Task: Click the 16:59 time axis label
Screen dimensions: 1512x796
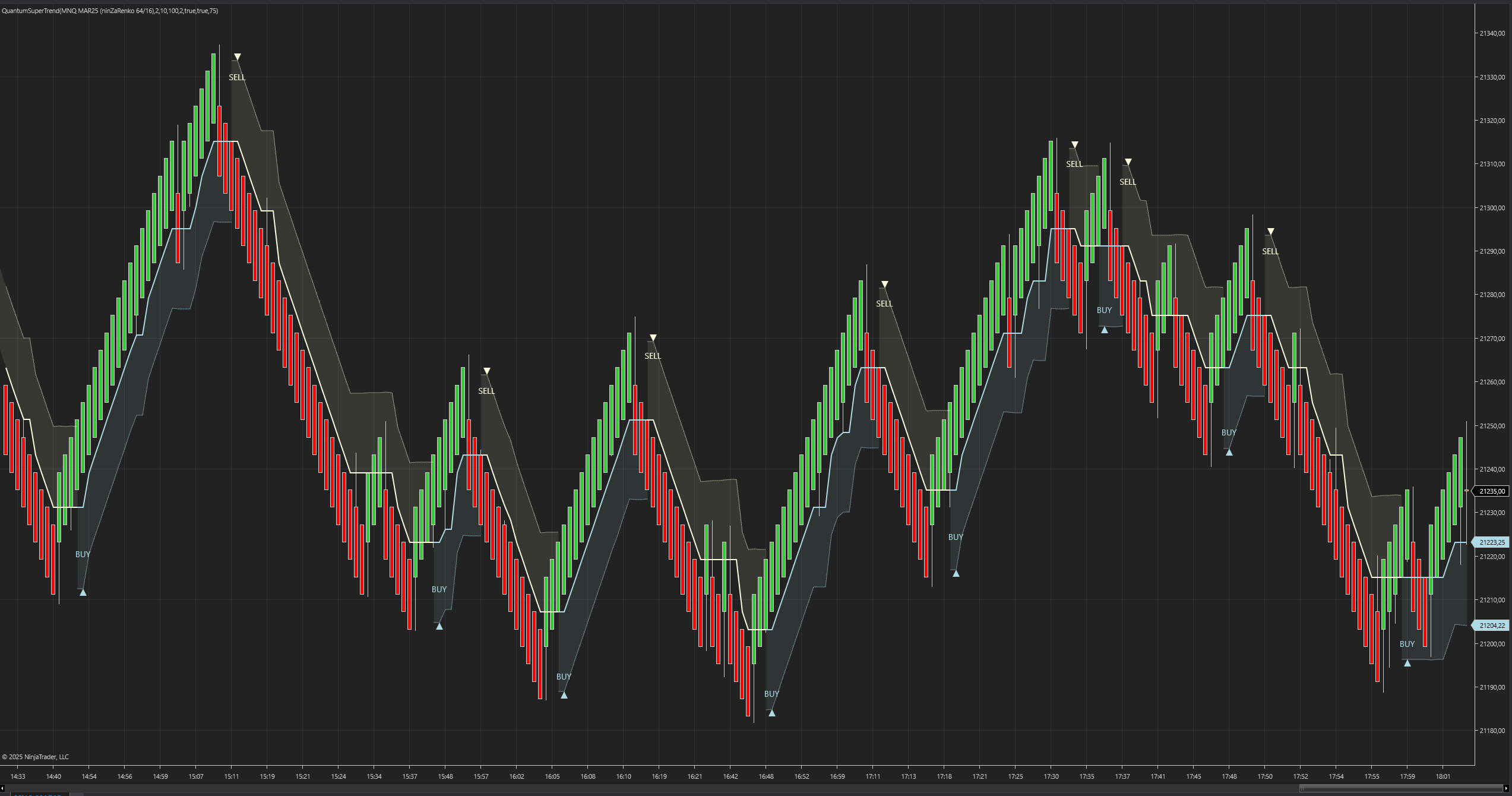Action: (837, 776)
